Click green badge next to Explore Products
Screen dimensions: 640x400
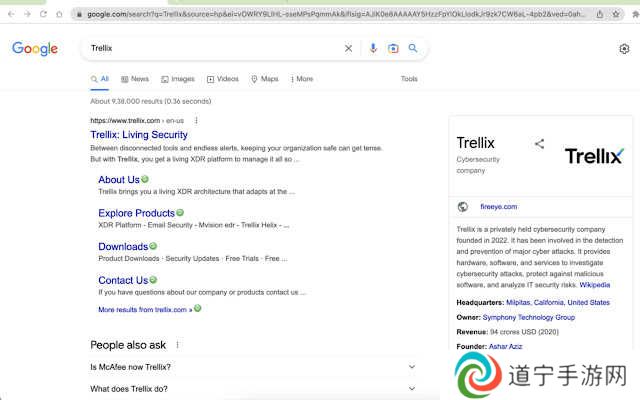coord(180,213)
